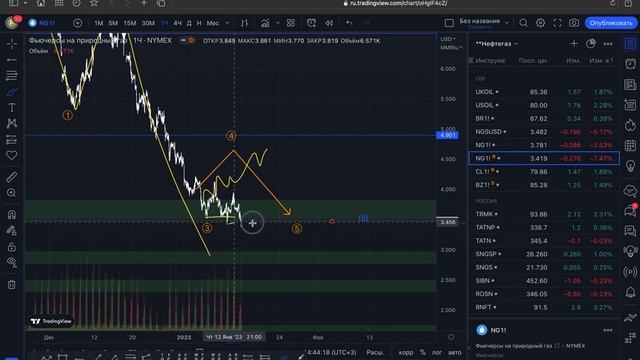
Task: Add symbol to watchlist with plus
Action: (x=574, y=44)
